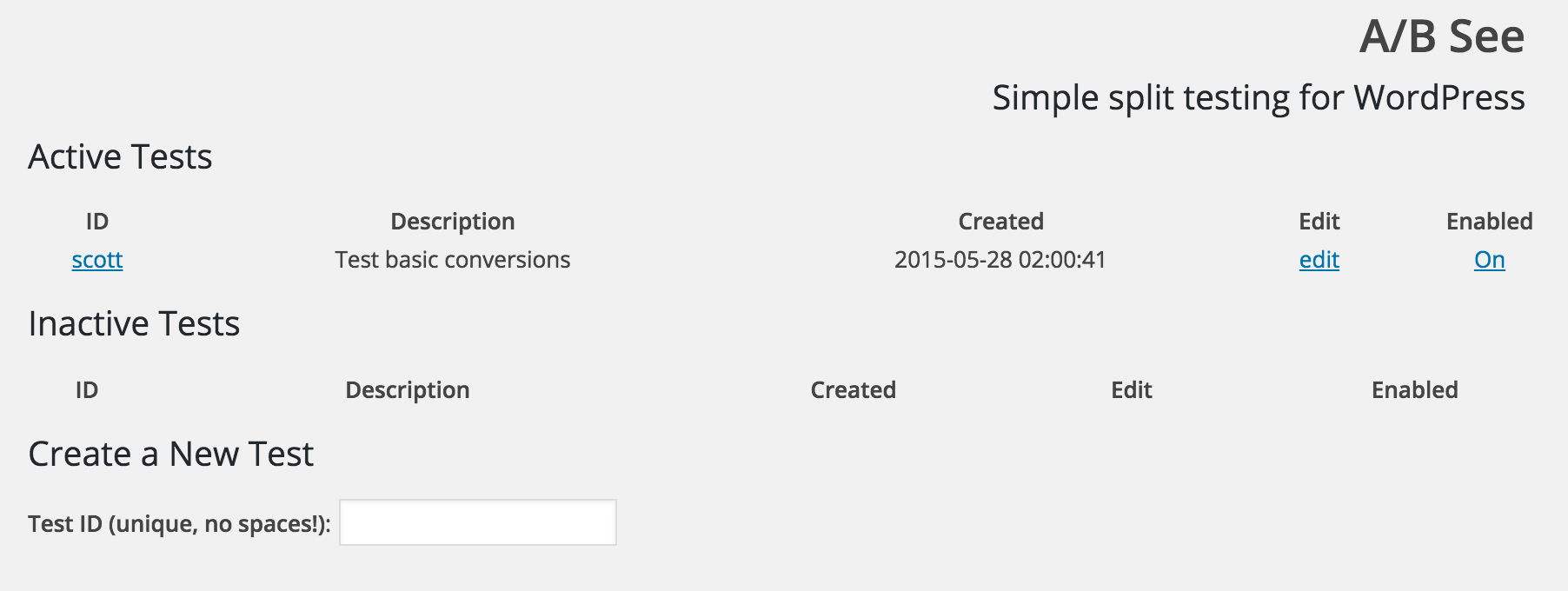This screenshot has height=591, width=1568.
Task: Toggle the On enabled link
Action: point(1489,260)
